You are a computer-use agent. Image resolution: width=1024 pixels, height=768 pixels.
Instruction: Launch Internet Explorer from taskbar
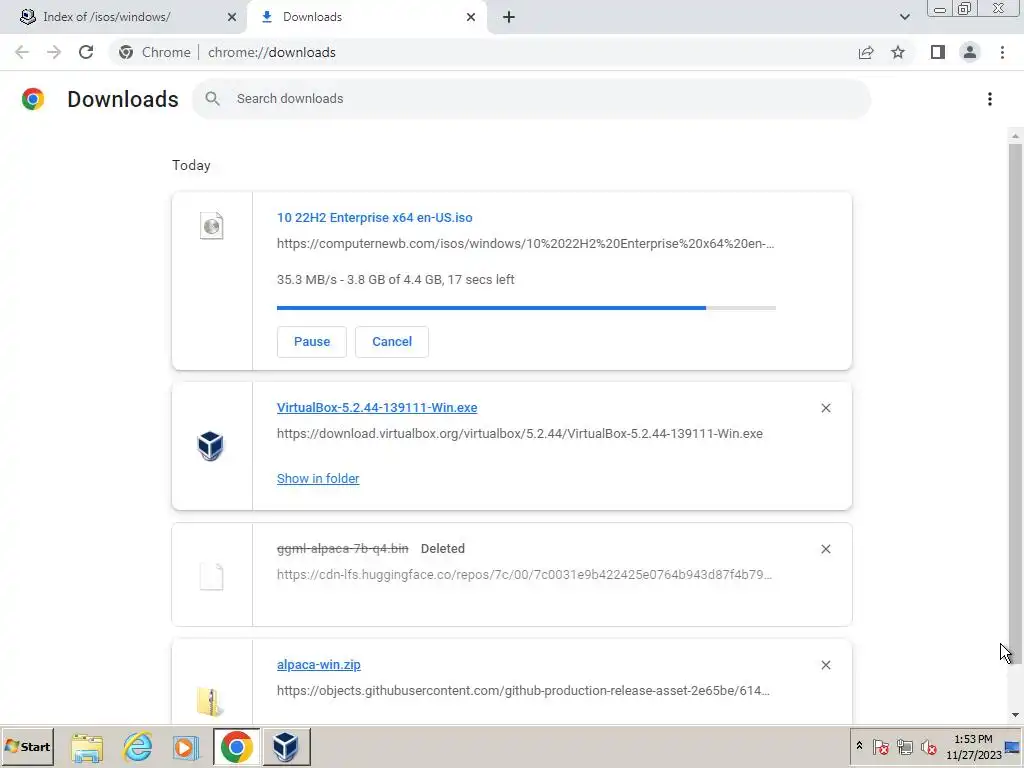click(137, 747)
